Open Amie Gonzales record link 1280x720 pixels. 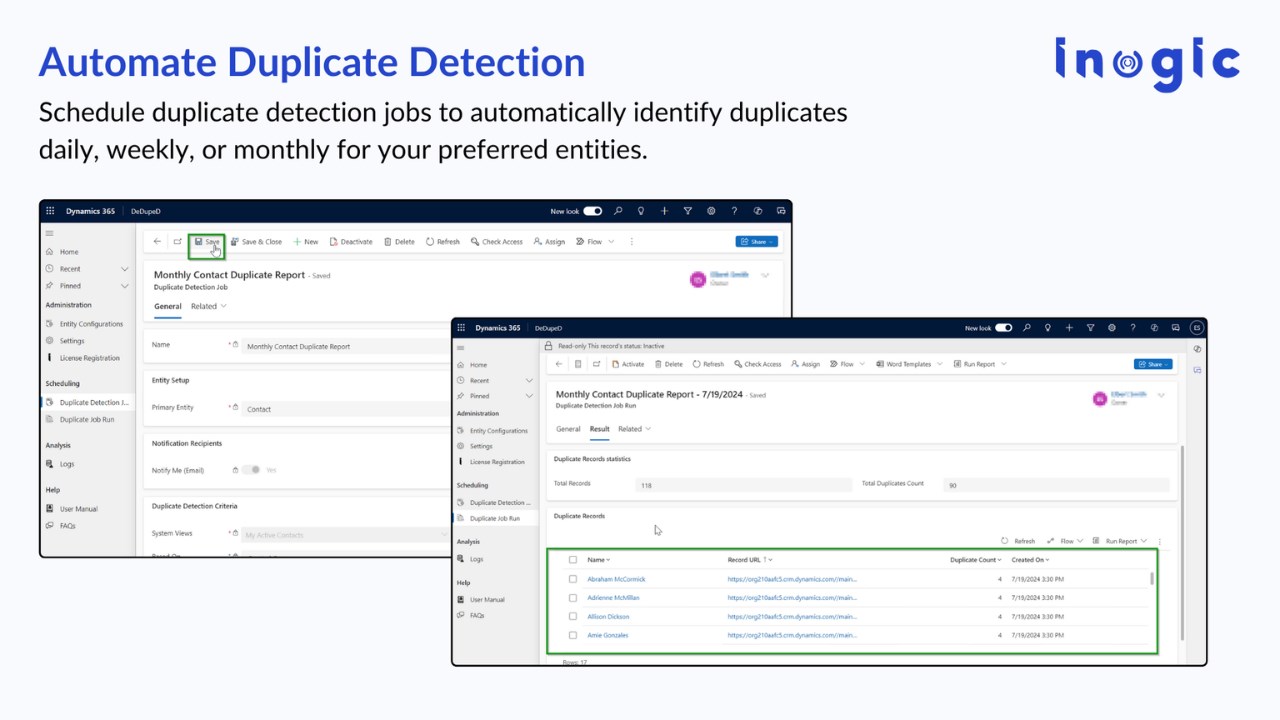click(607, 635)
